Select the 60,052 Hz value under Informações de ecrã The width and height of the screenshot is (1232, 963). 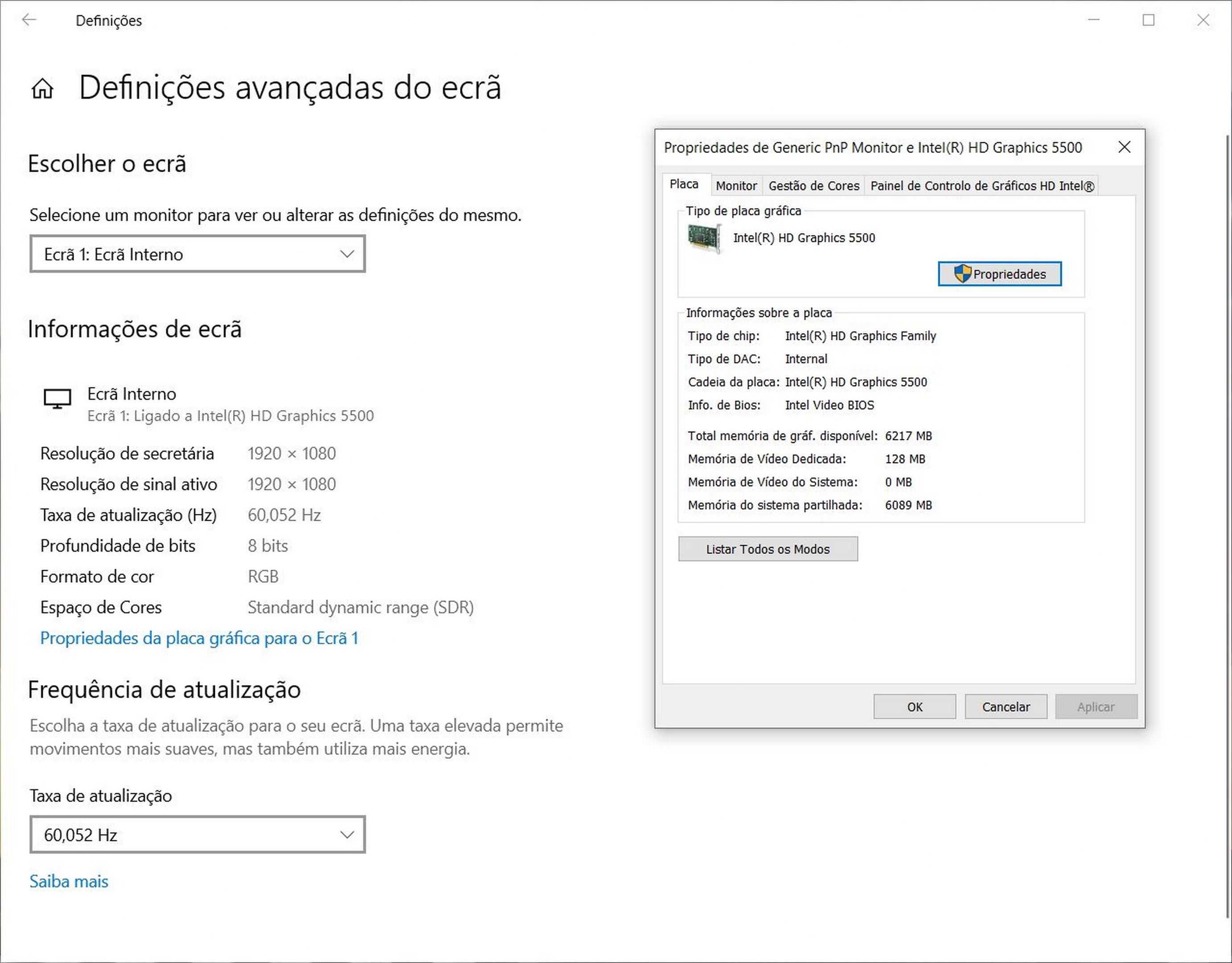[284, 515]
